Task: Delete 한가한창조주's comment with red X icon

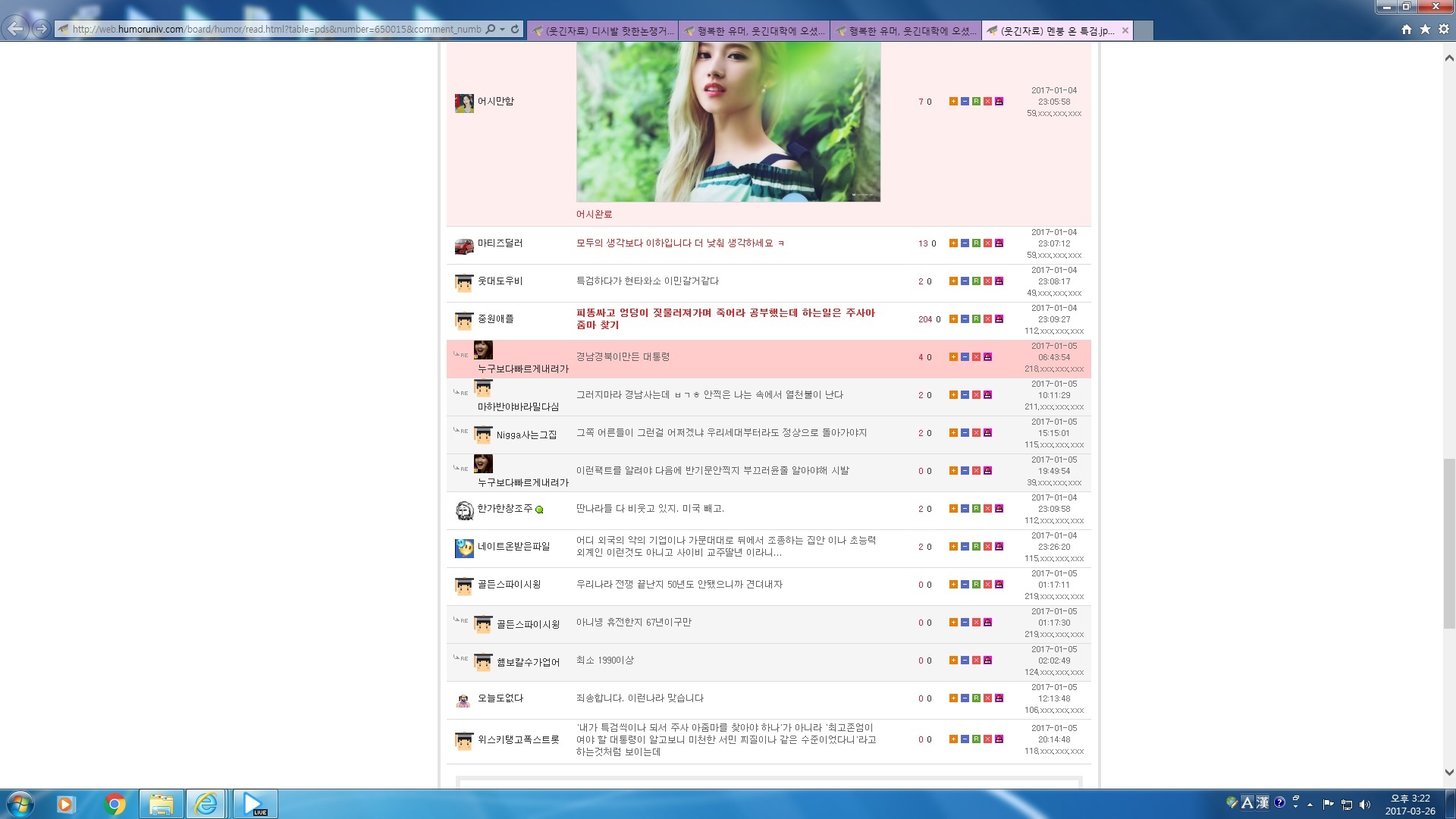Action: point(987,509)
